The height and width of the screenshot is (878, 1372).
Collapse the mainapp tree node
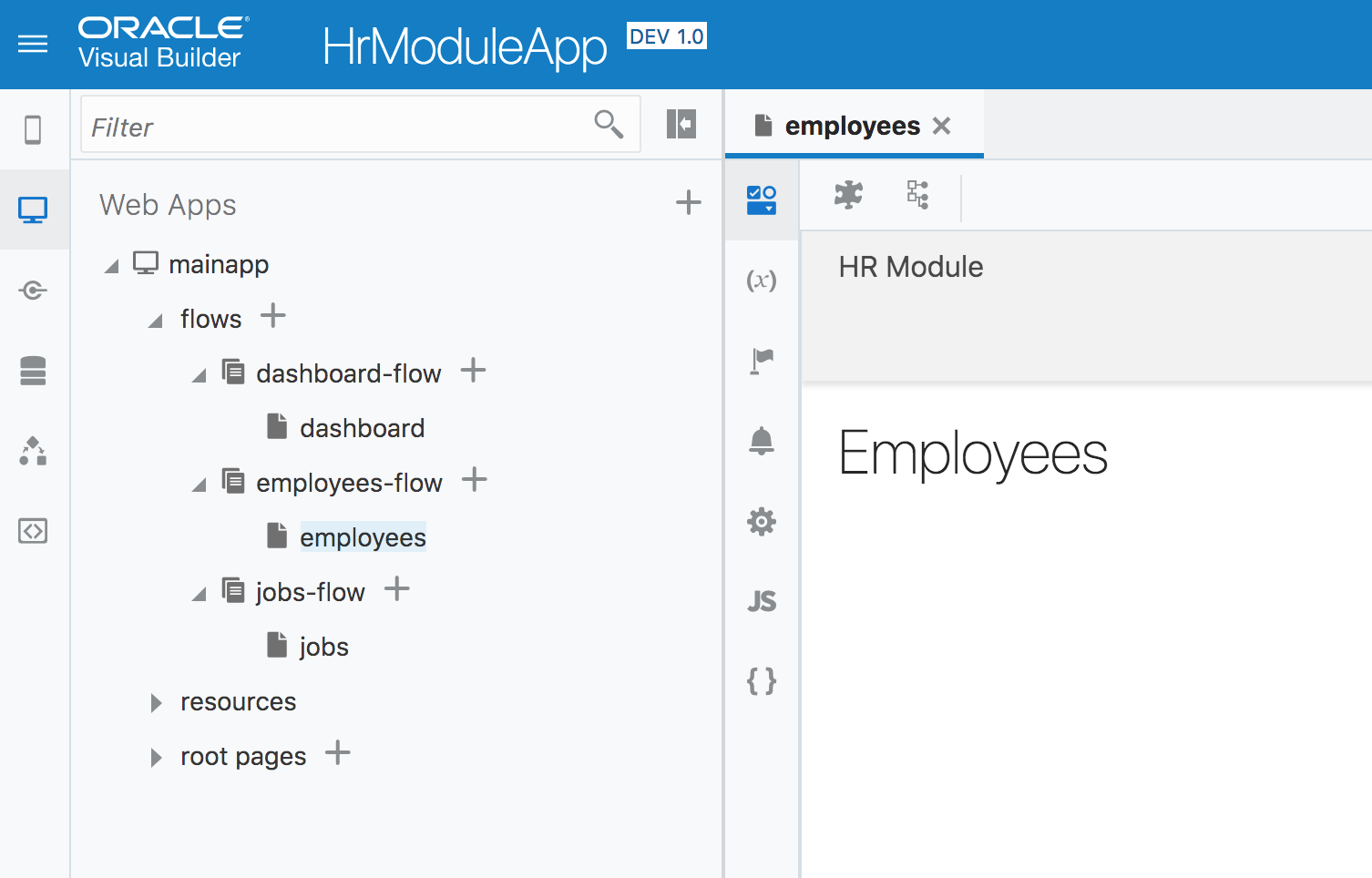[x=112, y=267]
